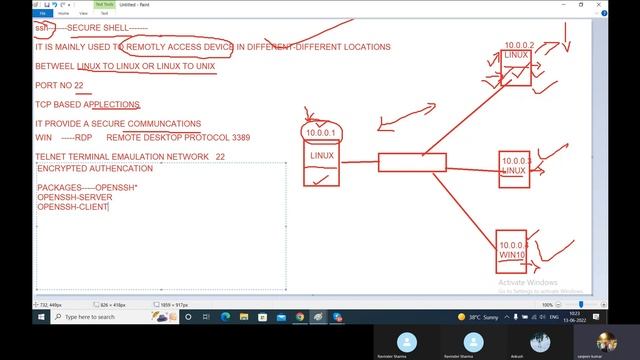Open Microsoft Store from the taskbar
640x360 pixels.
(x=262, y=317)
